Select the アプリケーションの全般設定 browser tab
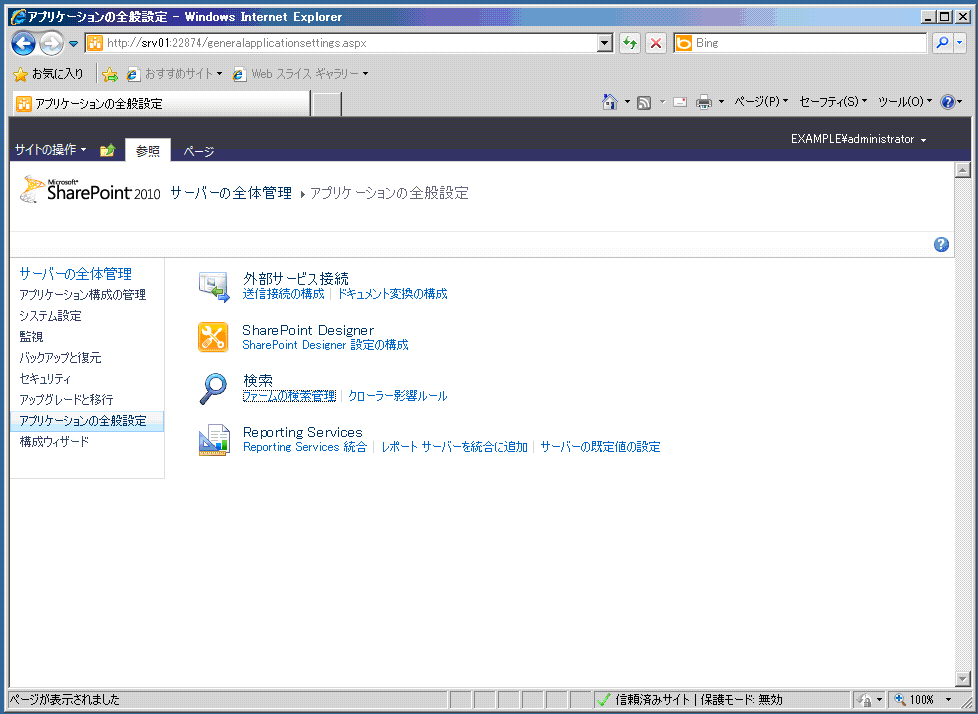Viewport: 978px width, 714px height. click(162, 104)
